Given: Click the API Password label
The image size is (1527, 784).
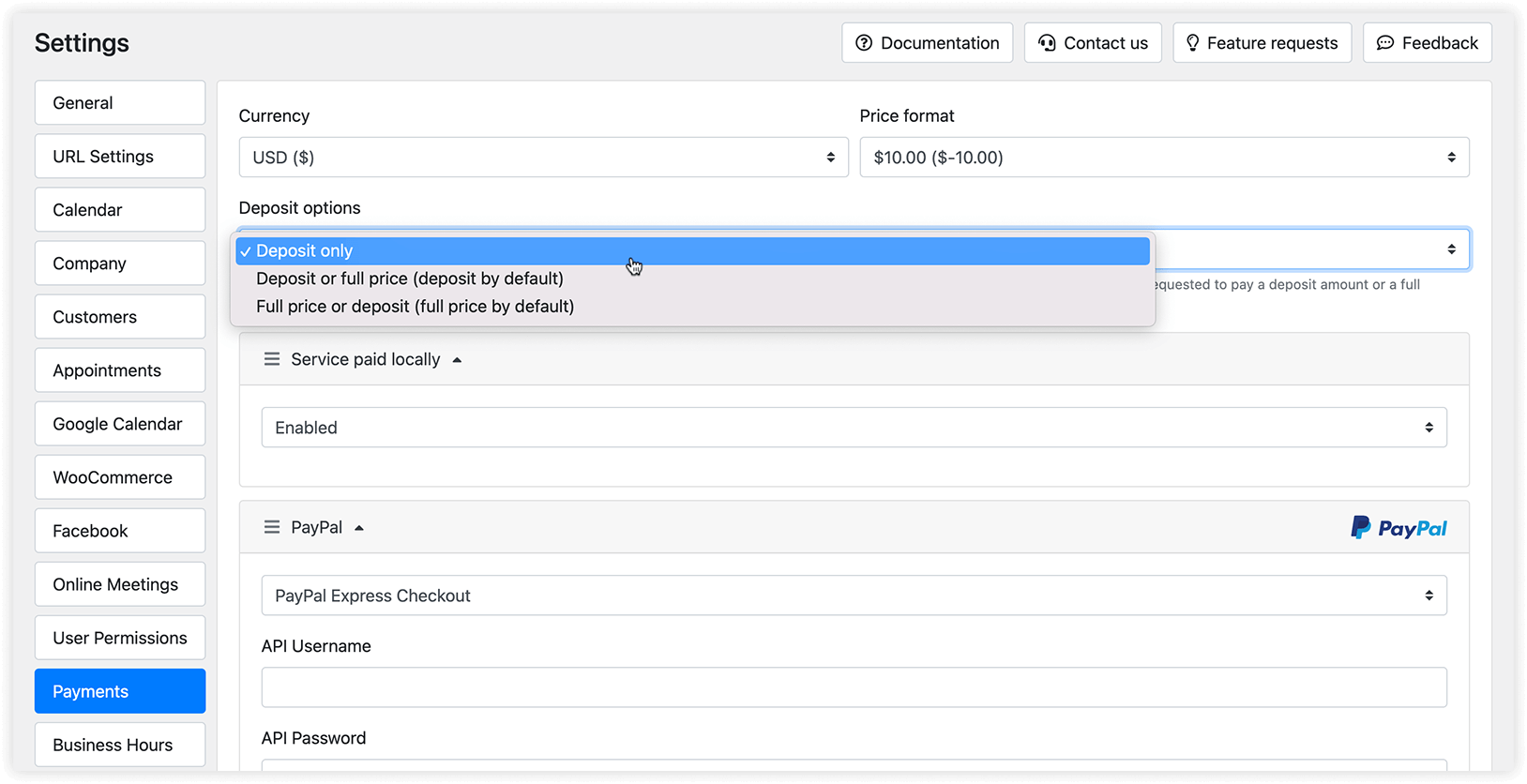Looking at the screenshot, I should click(x=313, y=738).
